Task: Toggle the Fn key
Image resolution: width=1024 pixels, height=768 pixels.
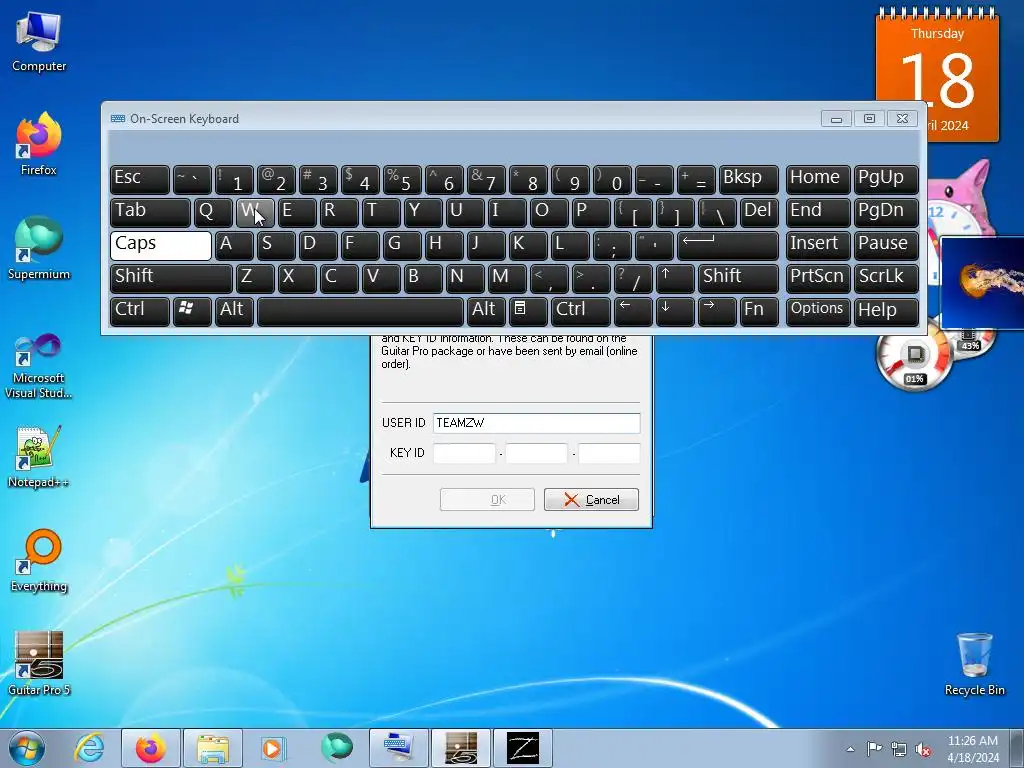Action: click(x=759, y=311)
